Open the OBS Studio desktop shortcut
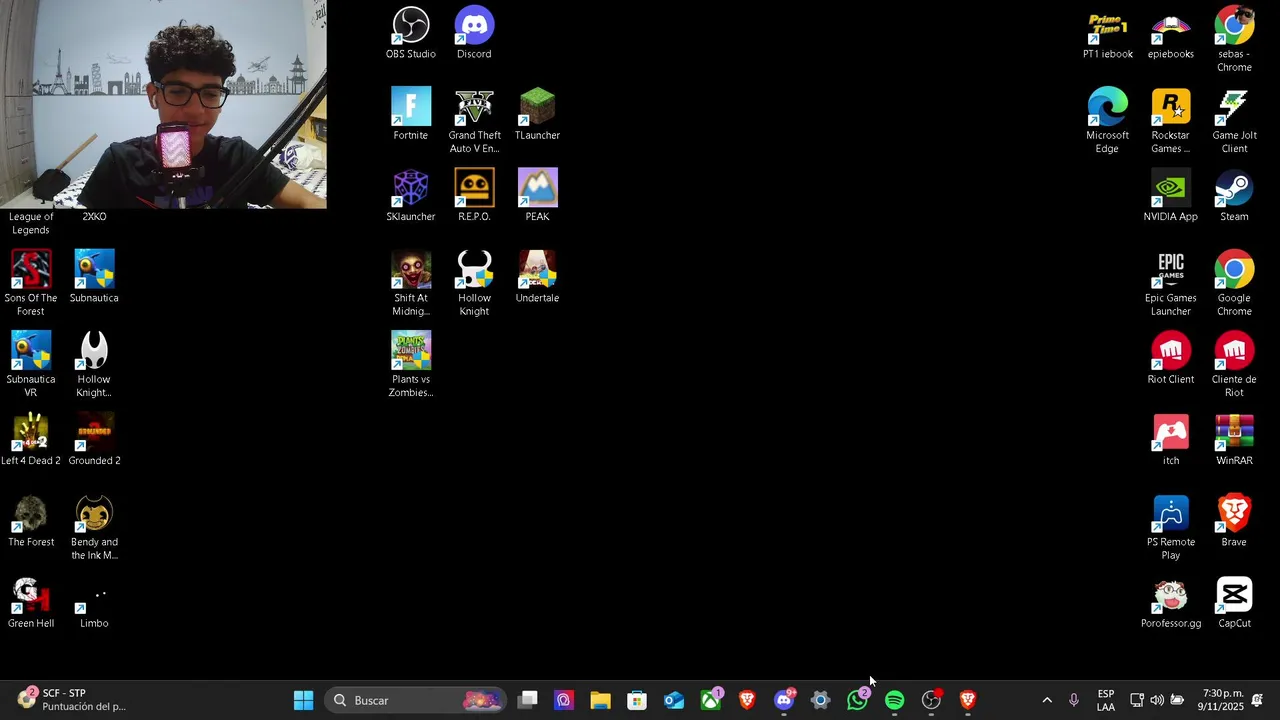The image size is (1280, 720). [x=410, y=33]
